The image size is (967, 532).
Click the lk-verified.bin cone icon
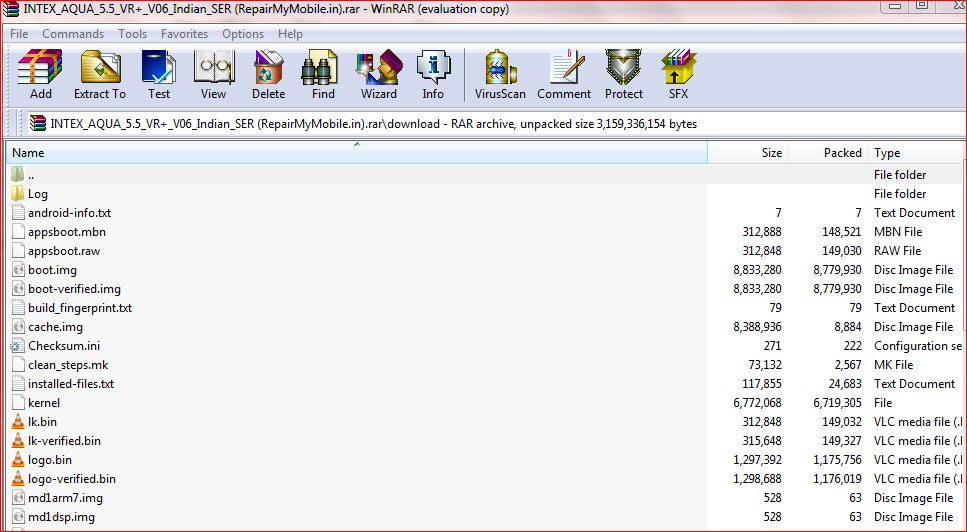pyautogui.click(x=18, y=441)
